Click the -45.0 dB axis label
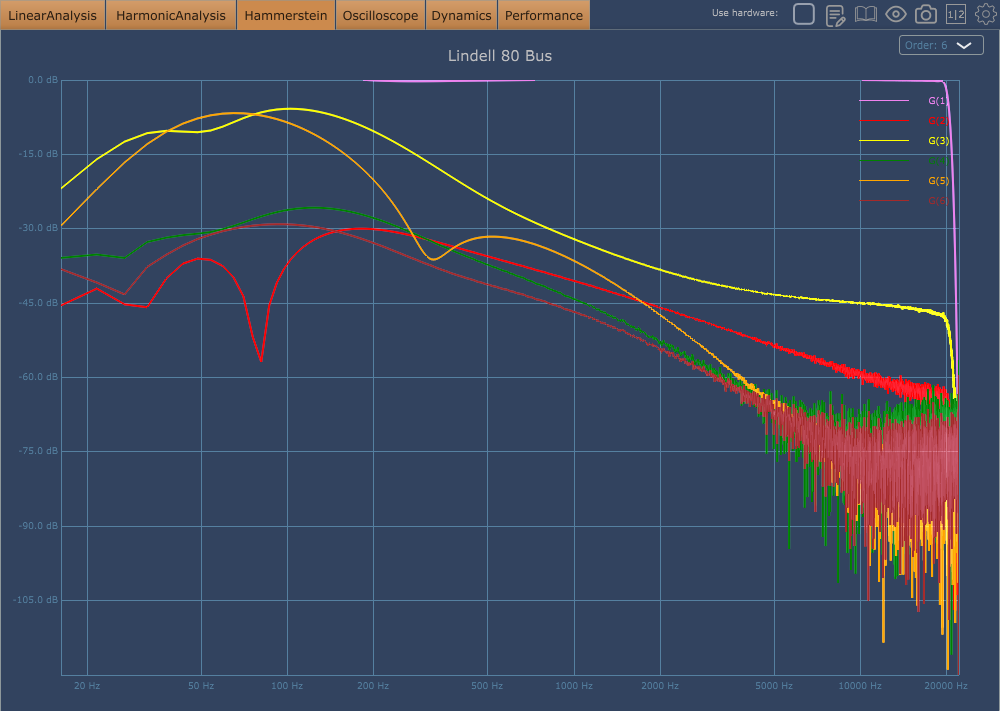This screenshot has height=711, width=1000. coord(39,303)
